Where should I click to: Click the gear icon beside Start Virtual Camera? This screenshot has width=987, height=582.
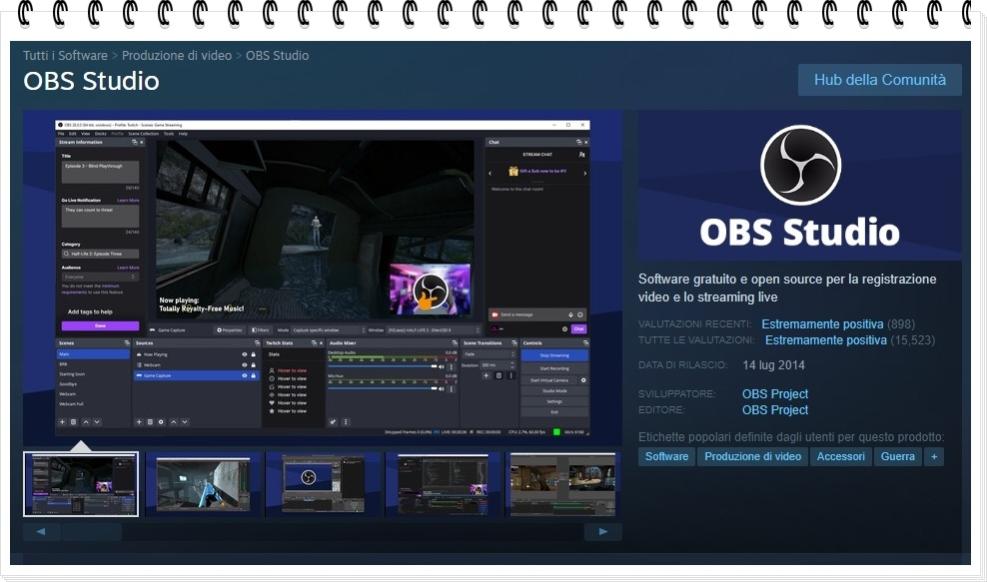point(584,380)
